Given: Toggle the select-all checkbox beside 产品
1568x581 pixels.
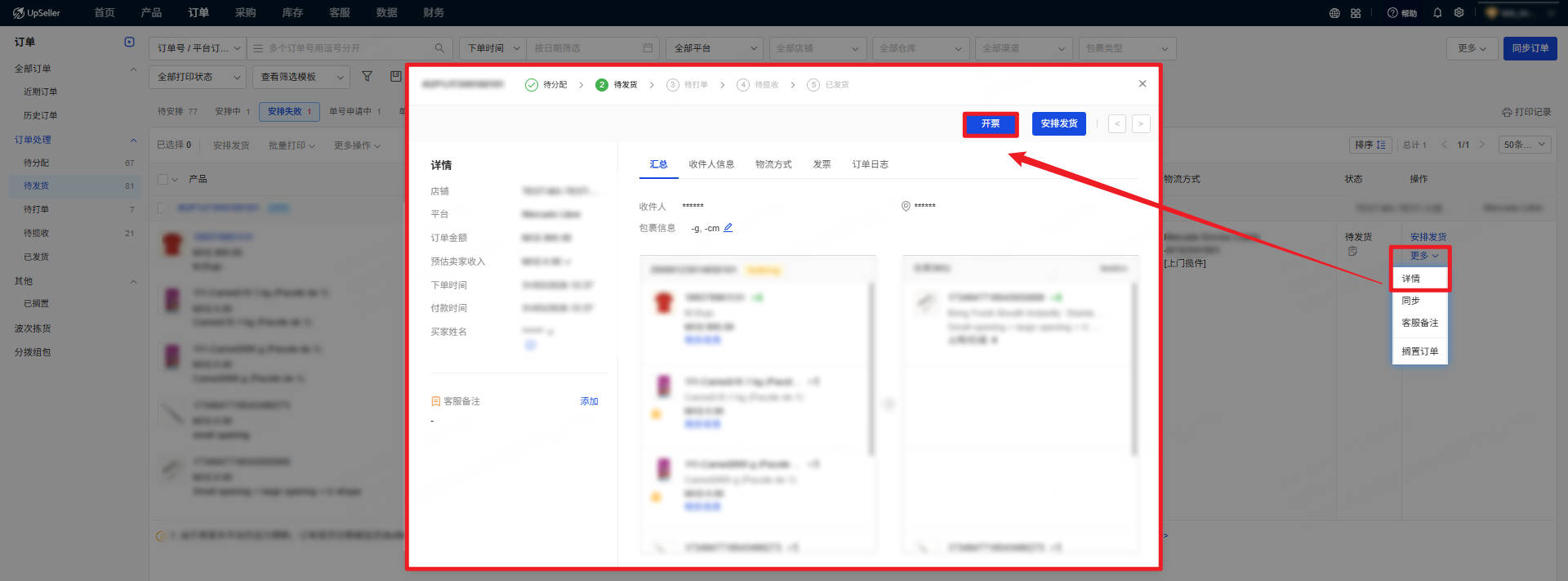Looking at the screenshot, I should point(163,179).
